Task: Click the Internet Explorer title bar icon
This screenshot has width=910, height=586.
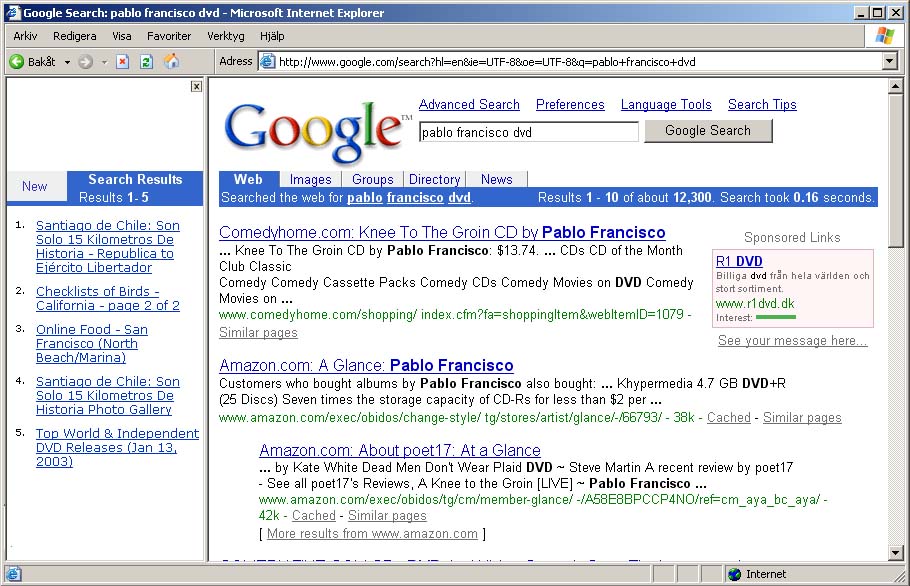Action: pyautogui.click(x=13, y=12)
